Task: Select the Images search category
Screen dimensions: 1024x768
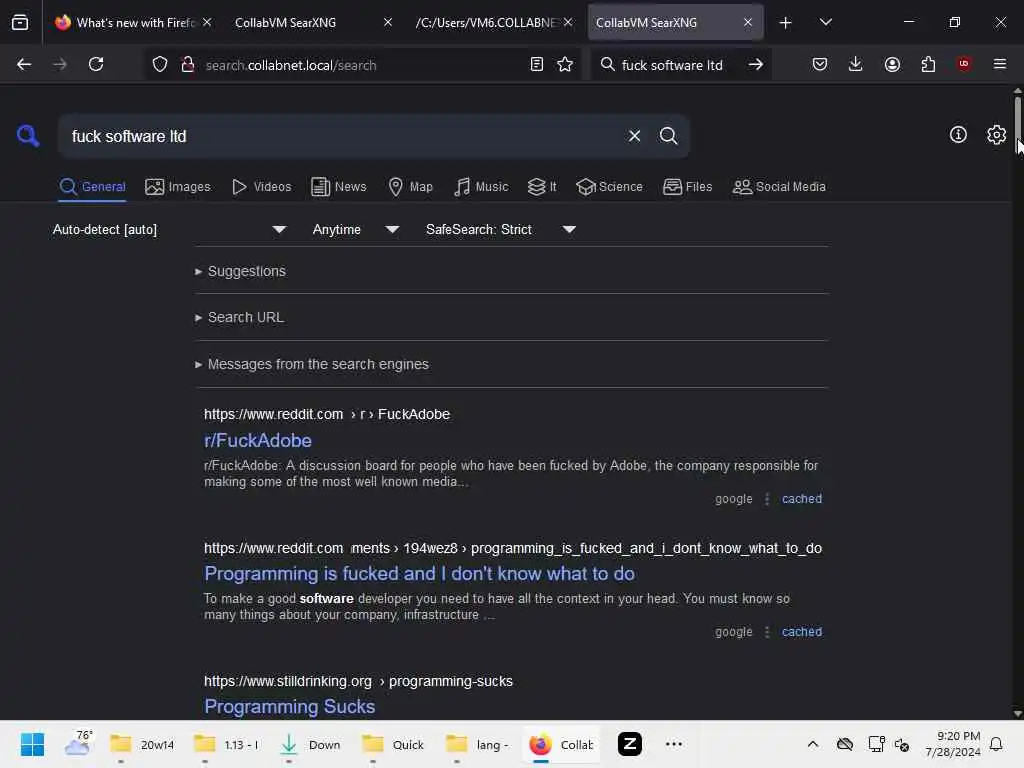Action: [x=178, y=187]
